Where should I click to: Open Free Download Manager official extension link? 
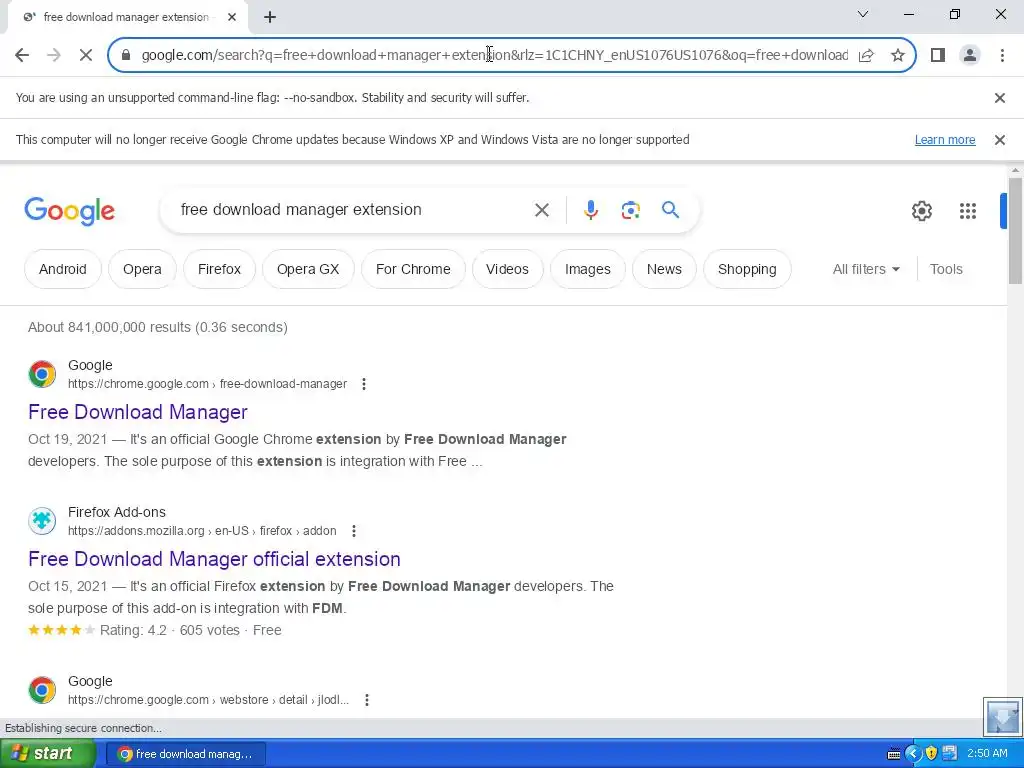click(214, 559)
